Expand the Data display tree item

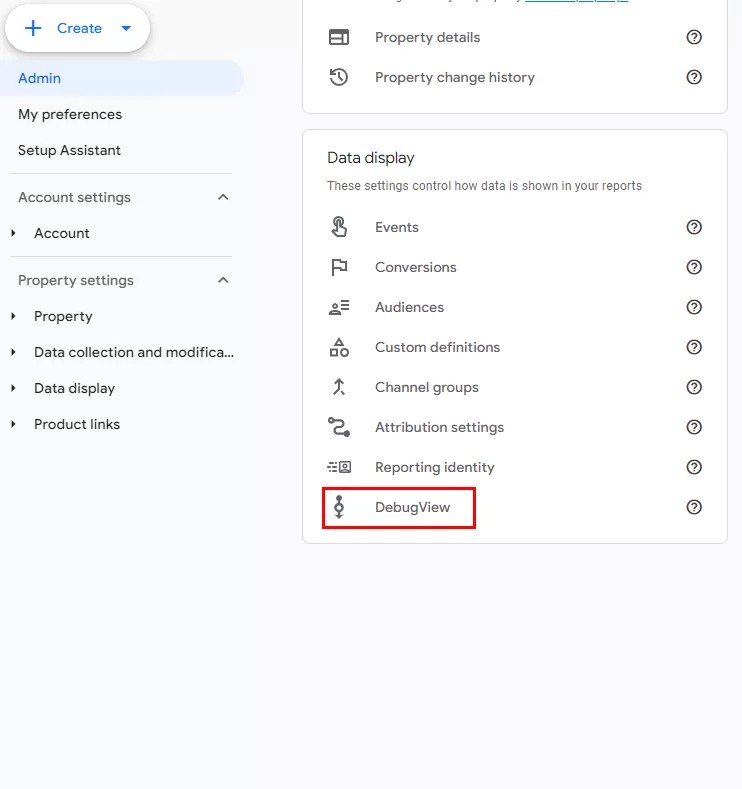pyautogui.click(x=14, y=388)
